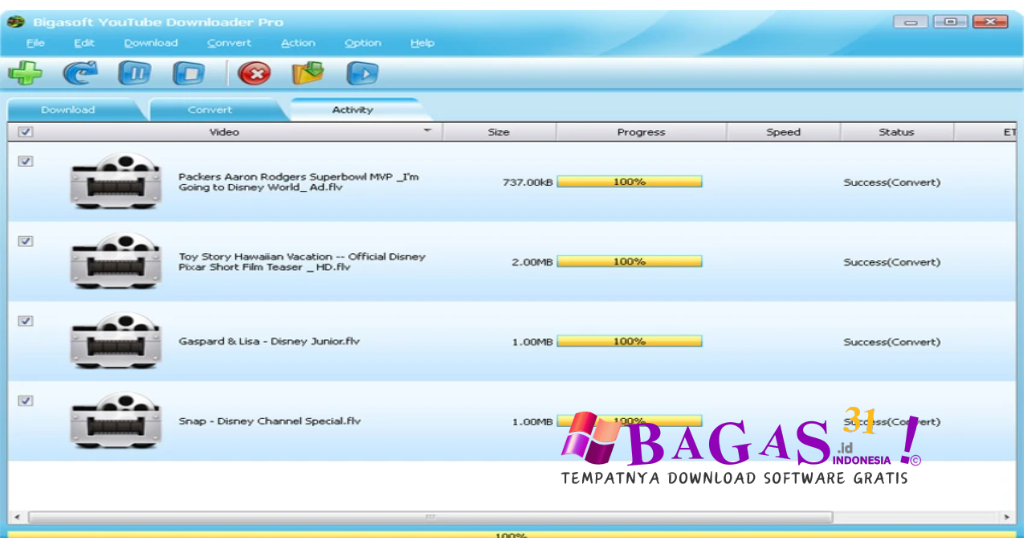Click film reel thumbnail for Packers Aaron Rodgers
Image resolution: width=1024 pixels, height=538 pixels.
pyautogui.click(x=116, y=181)
